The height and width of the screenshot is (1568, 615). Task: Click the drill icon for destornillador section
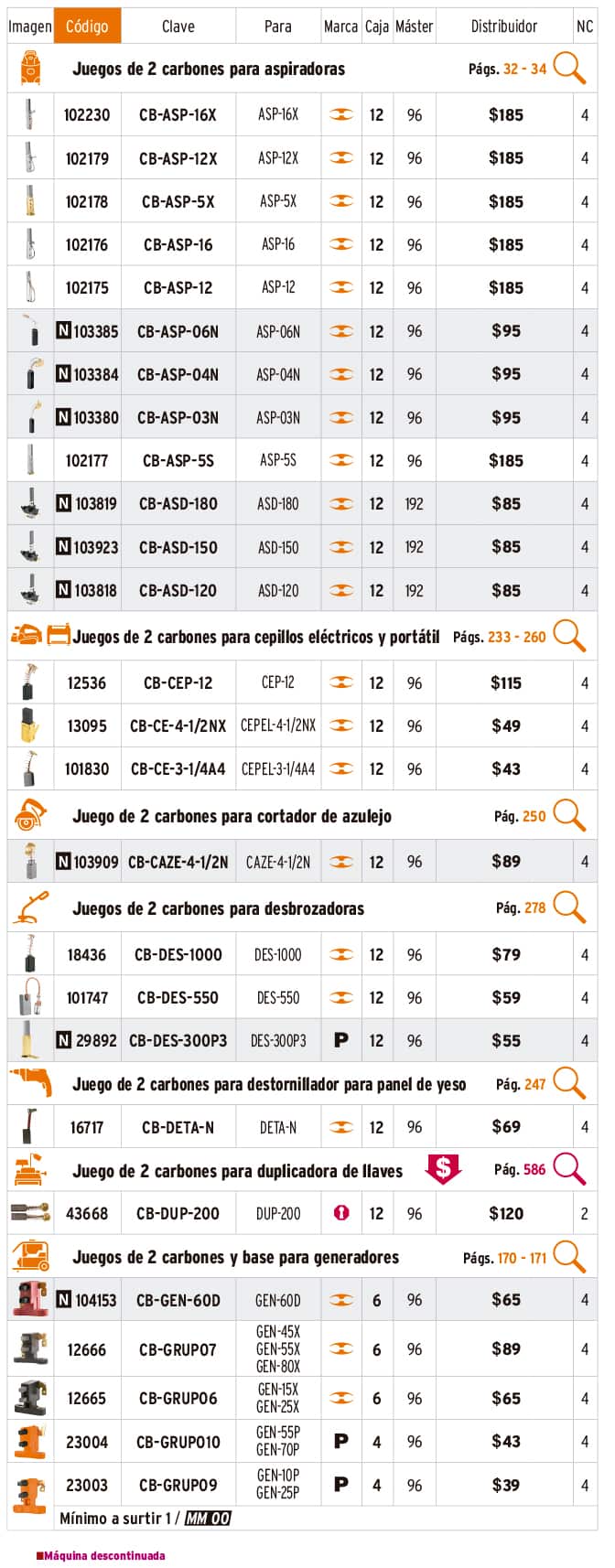pos(30,1083)
